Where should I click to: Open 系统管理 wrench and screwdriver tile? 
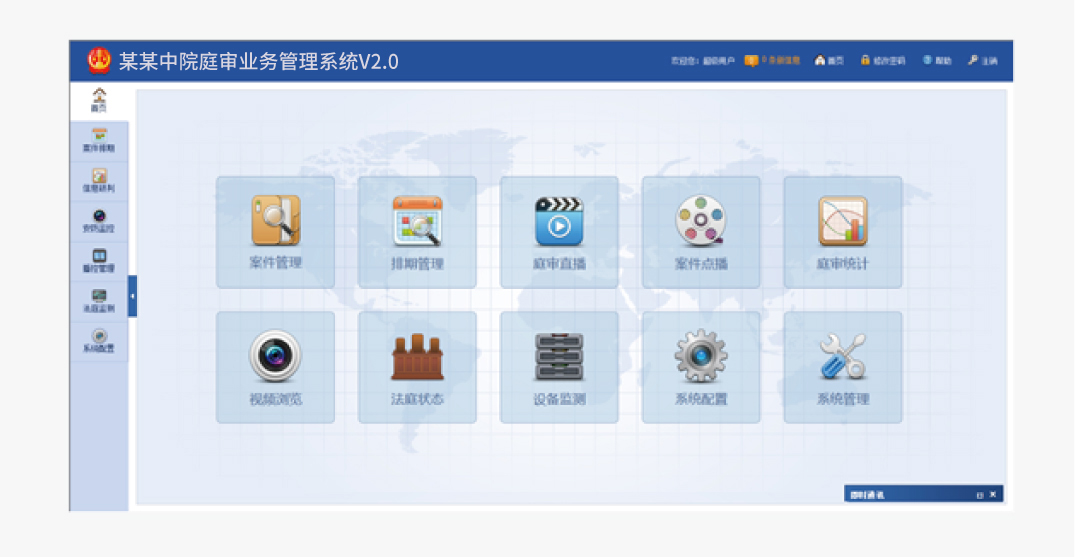[x=842, y=366]
